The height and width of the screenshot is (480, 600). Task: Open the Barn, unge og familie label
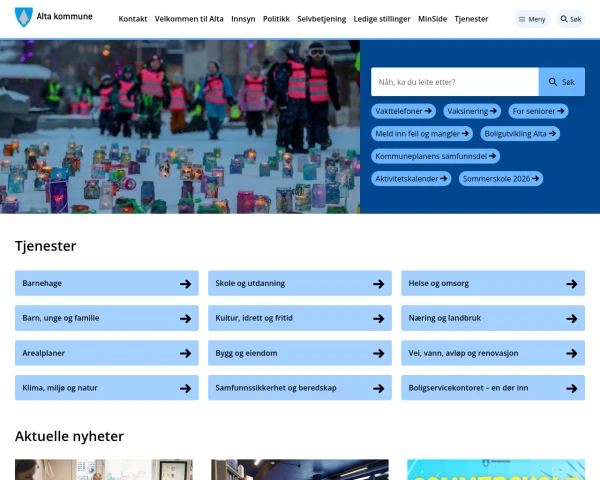61,318
